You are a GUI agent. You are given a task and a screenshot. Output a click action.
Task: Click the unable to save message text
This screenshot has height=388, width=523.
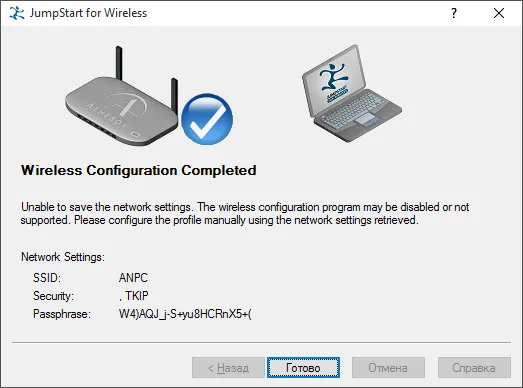coord(245,214)
